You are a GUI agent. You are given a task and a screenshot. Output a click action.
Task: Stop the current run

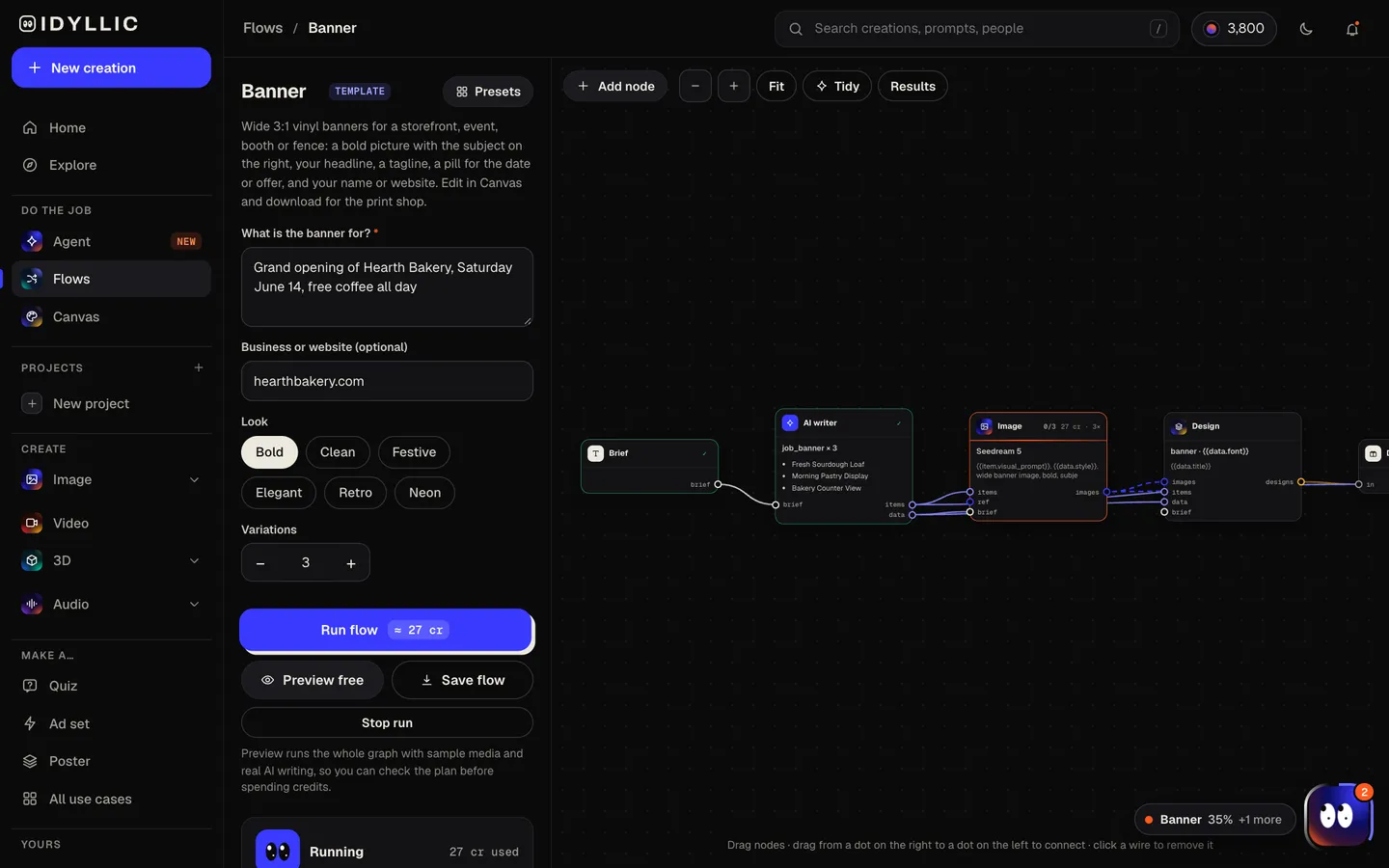[387, 722]
